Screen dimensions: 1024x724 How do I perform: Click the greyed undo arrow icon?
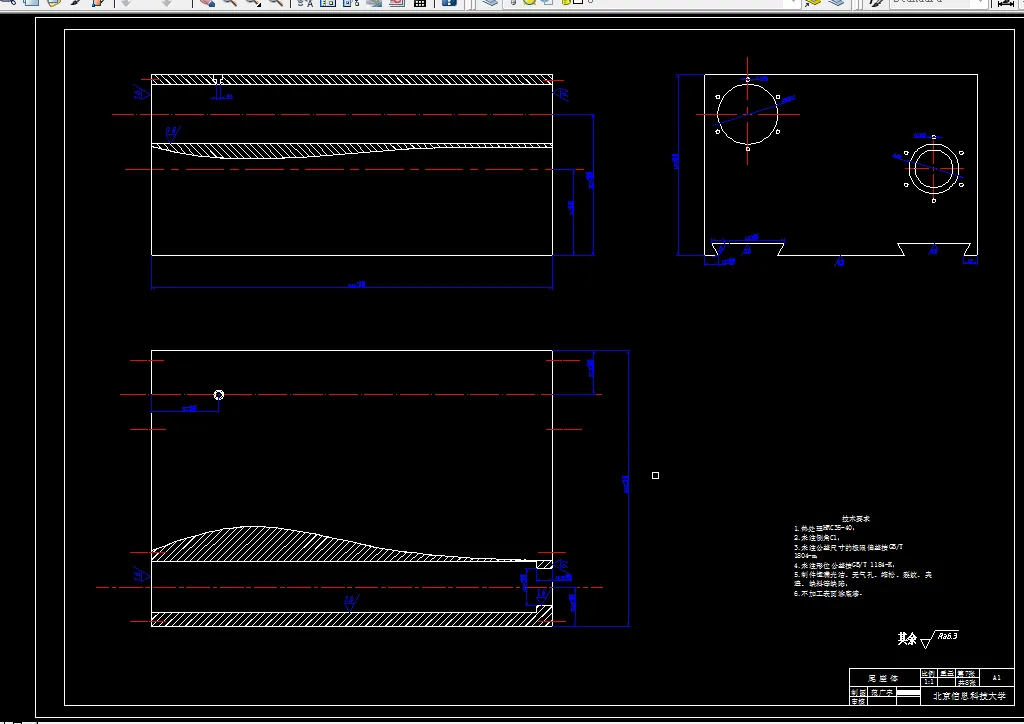126,3
